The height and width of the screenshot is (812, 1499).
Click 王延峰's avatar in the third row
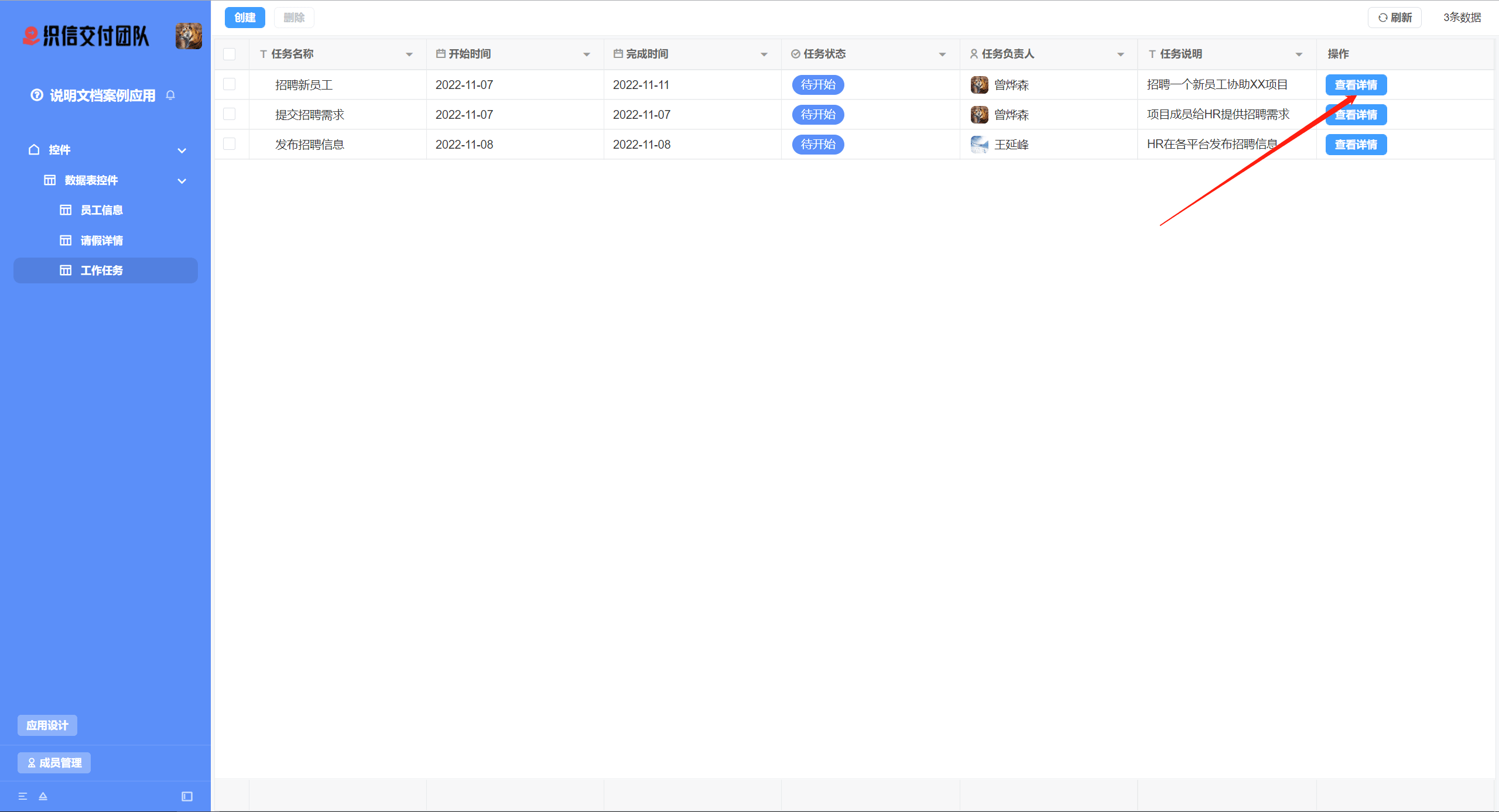click(979, 145)
